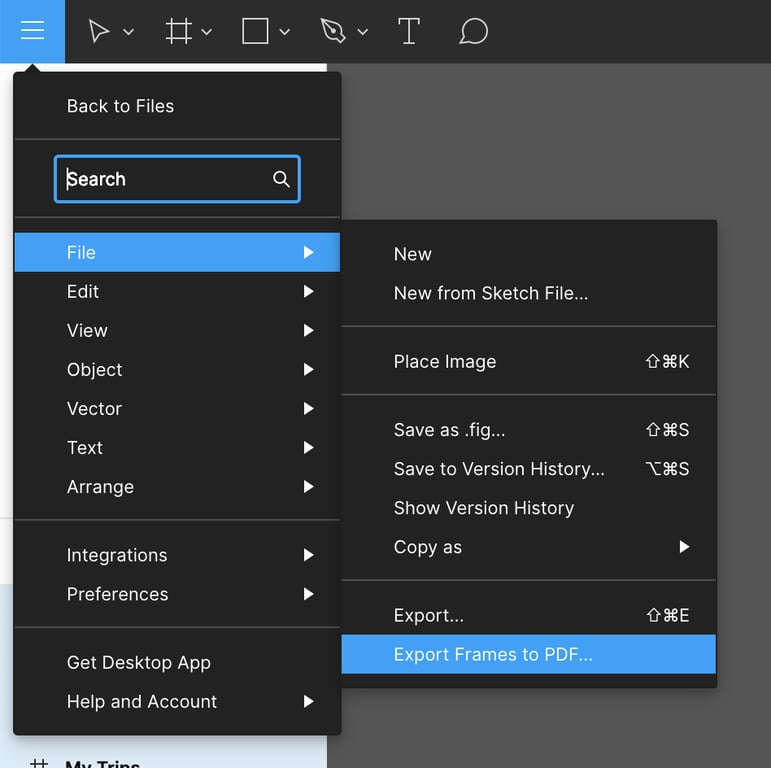
Task: Select the Move tool arrow icon
Action: tap(98, 32)
